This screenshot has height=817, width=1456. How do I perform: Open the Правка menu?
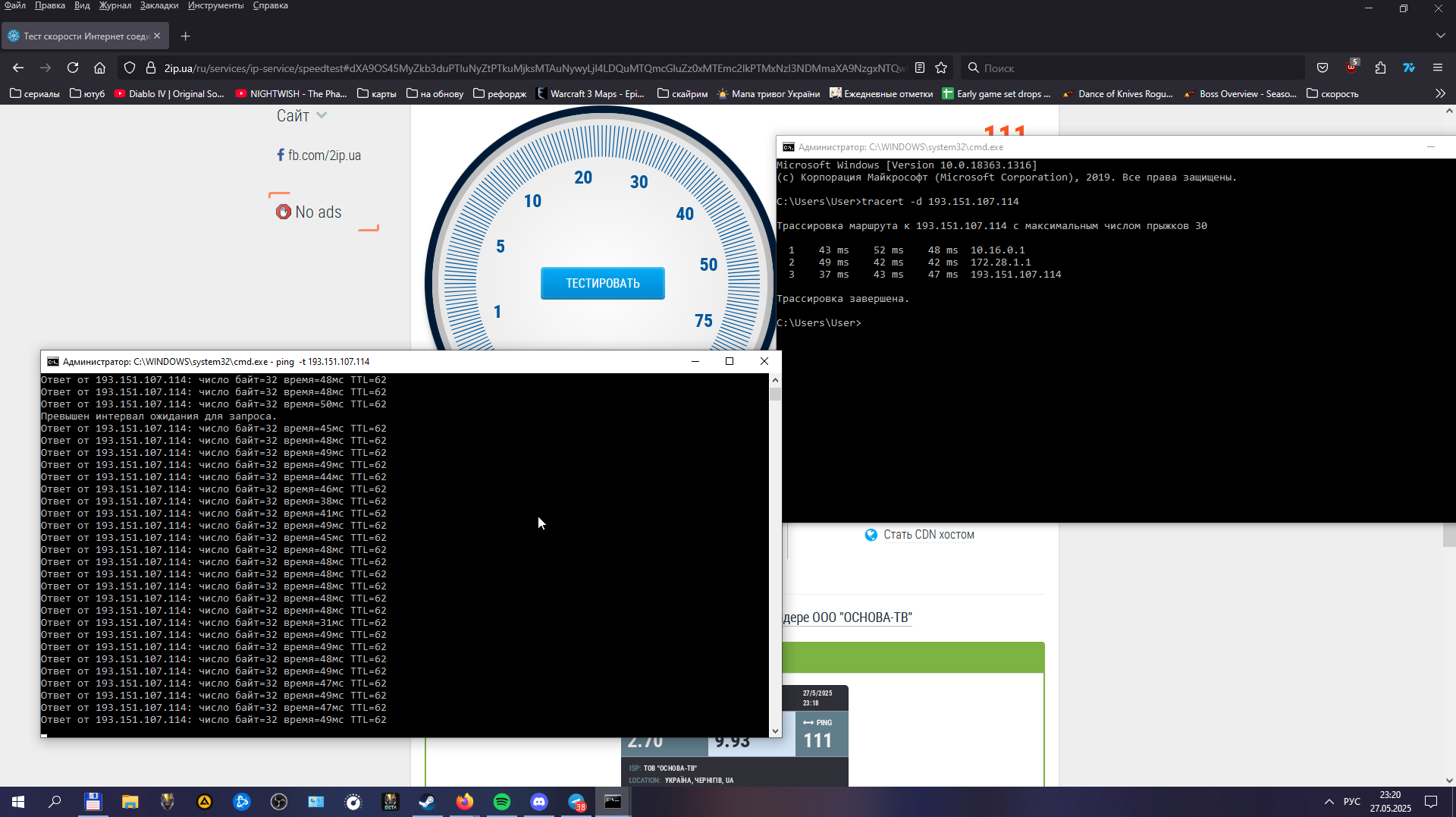(x=50, y=6)
